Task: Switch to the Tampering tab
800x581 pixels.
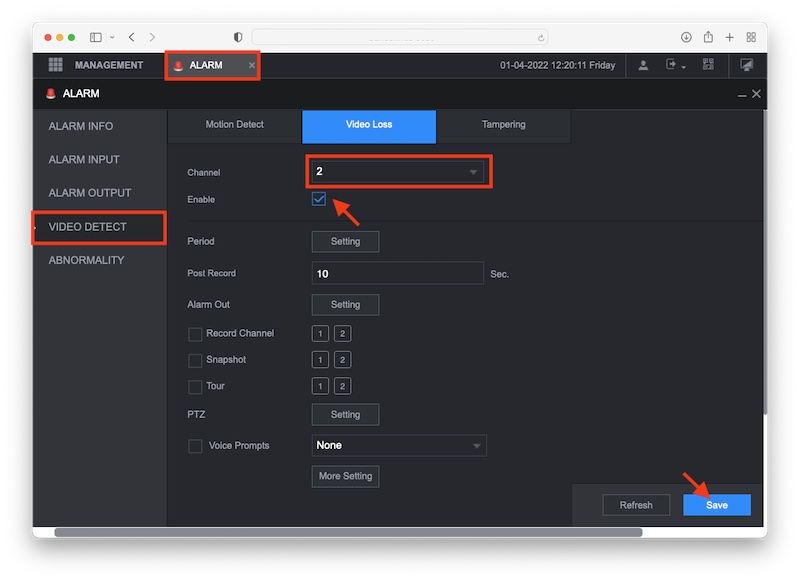Action: (503, 125)
